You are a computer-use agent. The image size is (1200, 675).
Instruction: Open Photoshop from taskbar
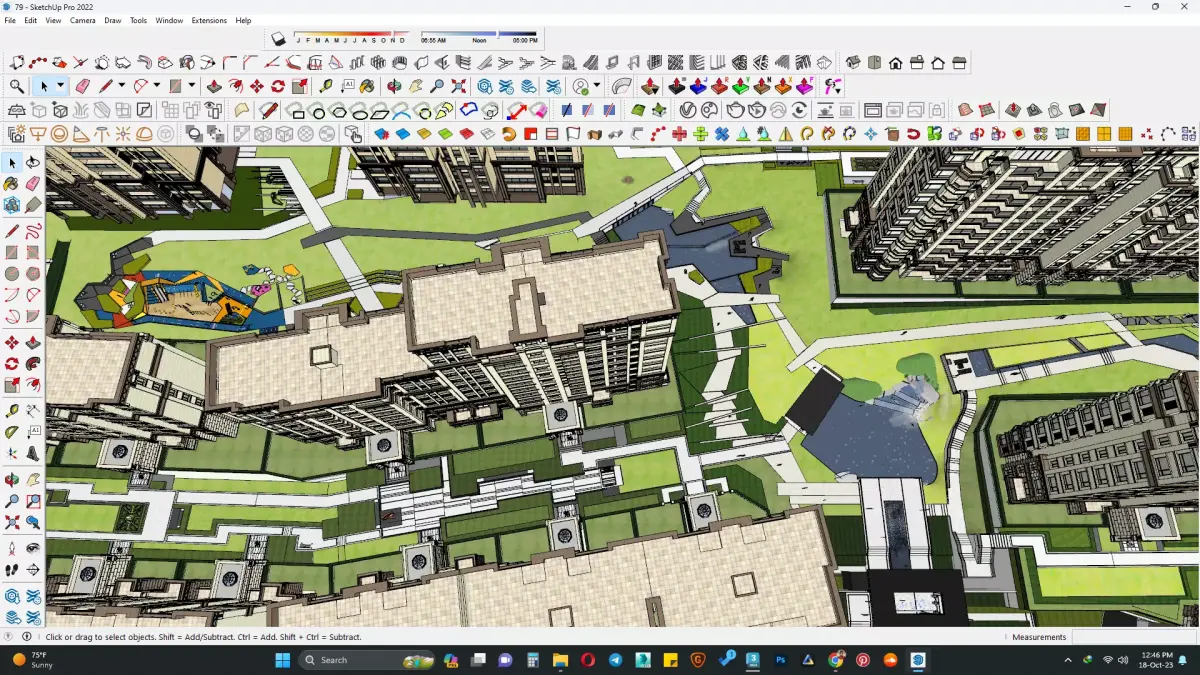[x=781, y=660]
